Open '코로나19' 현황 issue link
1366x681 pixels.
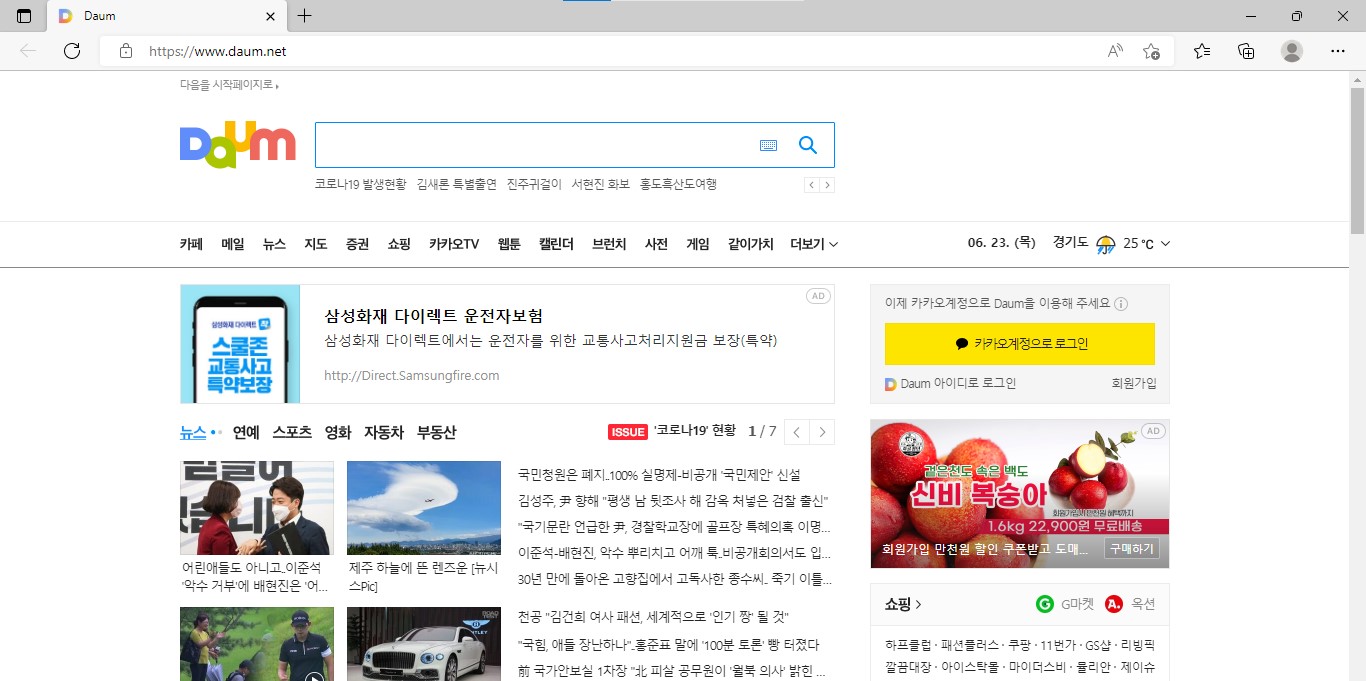click(695, 432)
